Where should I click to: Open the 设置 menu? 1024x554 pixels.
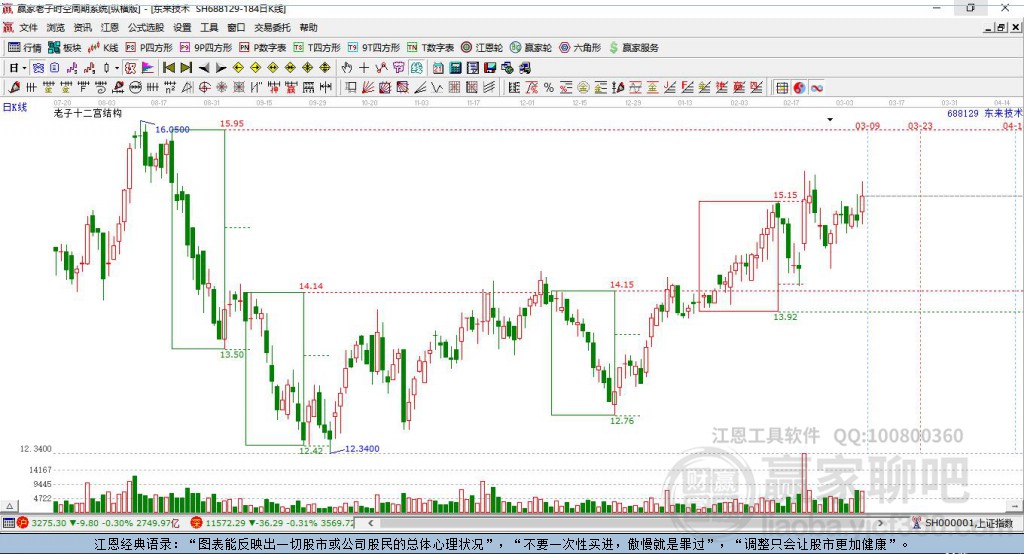[x=182, y=27]
